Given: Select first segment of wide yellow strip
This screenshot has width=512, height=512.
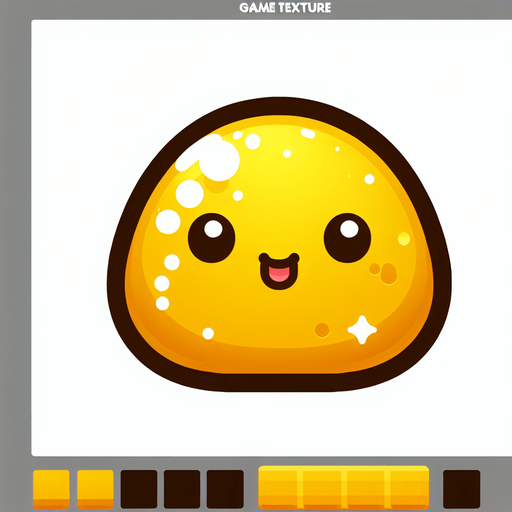Looking at the screenshot, I should [x=279, y=488].
